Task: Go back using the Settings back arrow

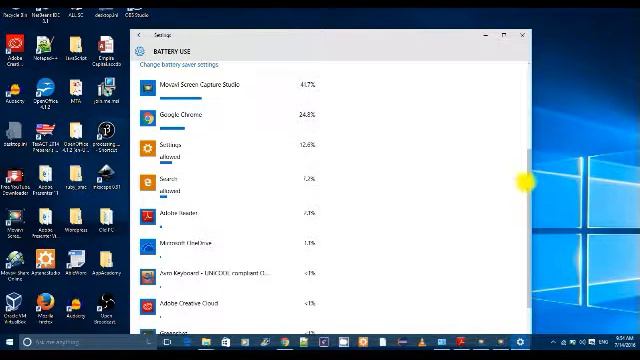Action: point(139,35)
